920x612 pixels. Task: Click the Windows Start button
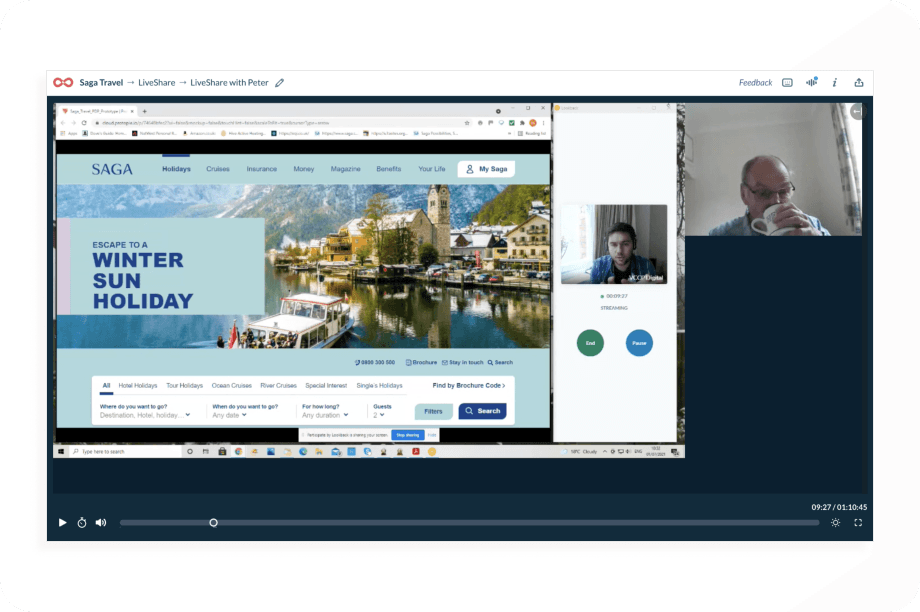61,452
